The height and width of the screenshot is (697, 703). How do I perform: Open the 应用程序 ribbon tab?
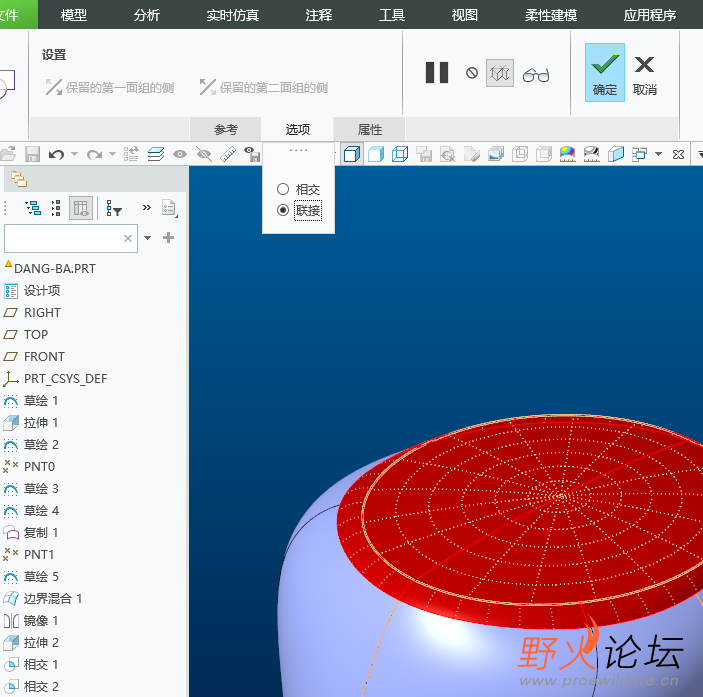tap(650, 15)
